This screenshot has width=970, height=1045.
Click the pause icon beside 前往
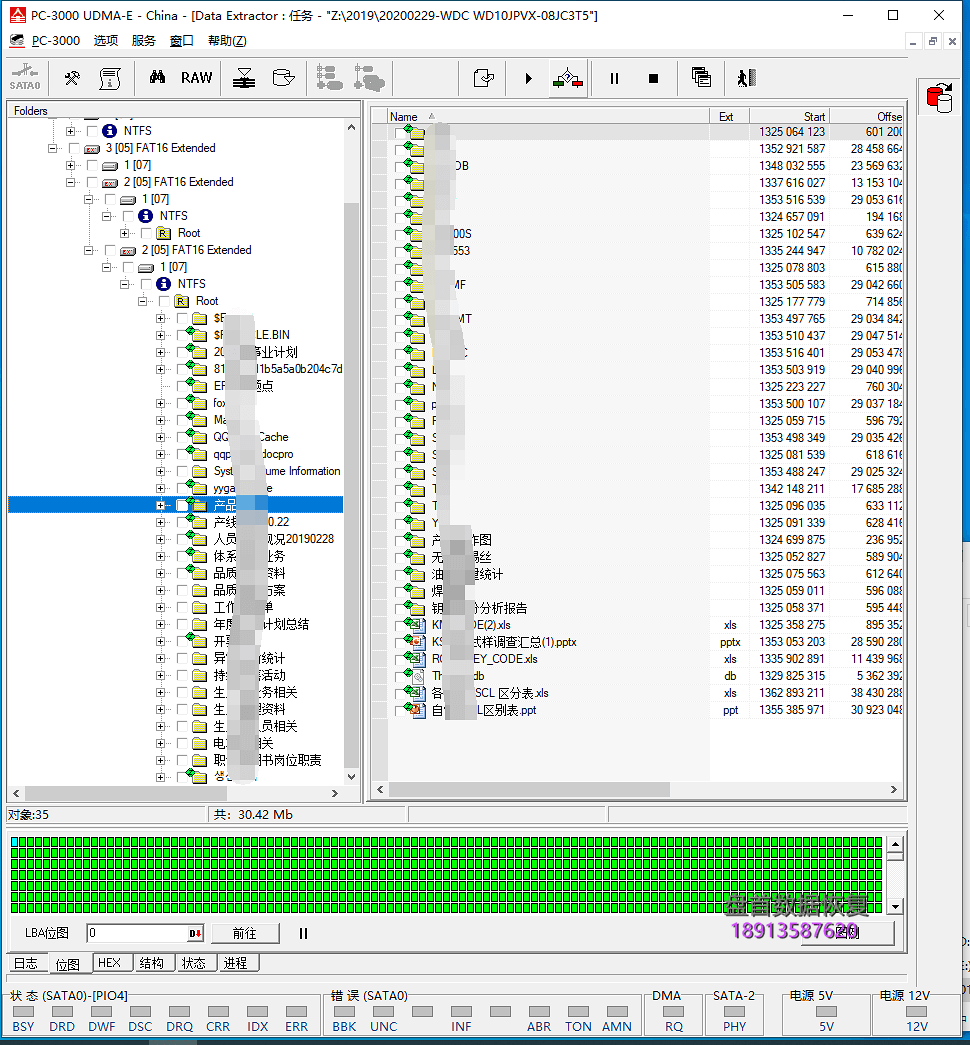(x=303, y=933)
